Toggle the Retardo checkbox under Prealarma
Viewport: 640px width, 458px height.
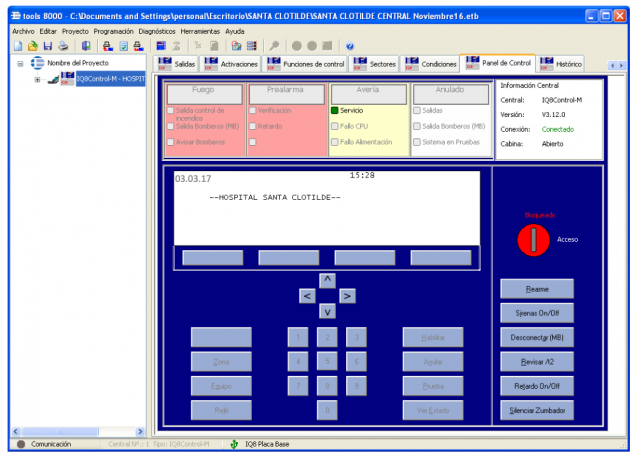click(x=253, y=126)
